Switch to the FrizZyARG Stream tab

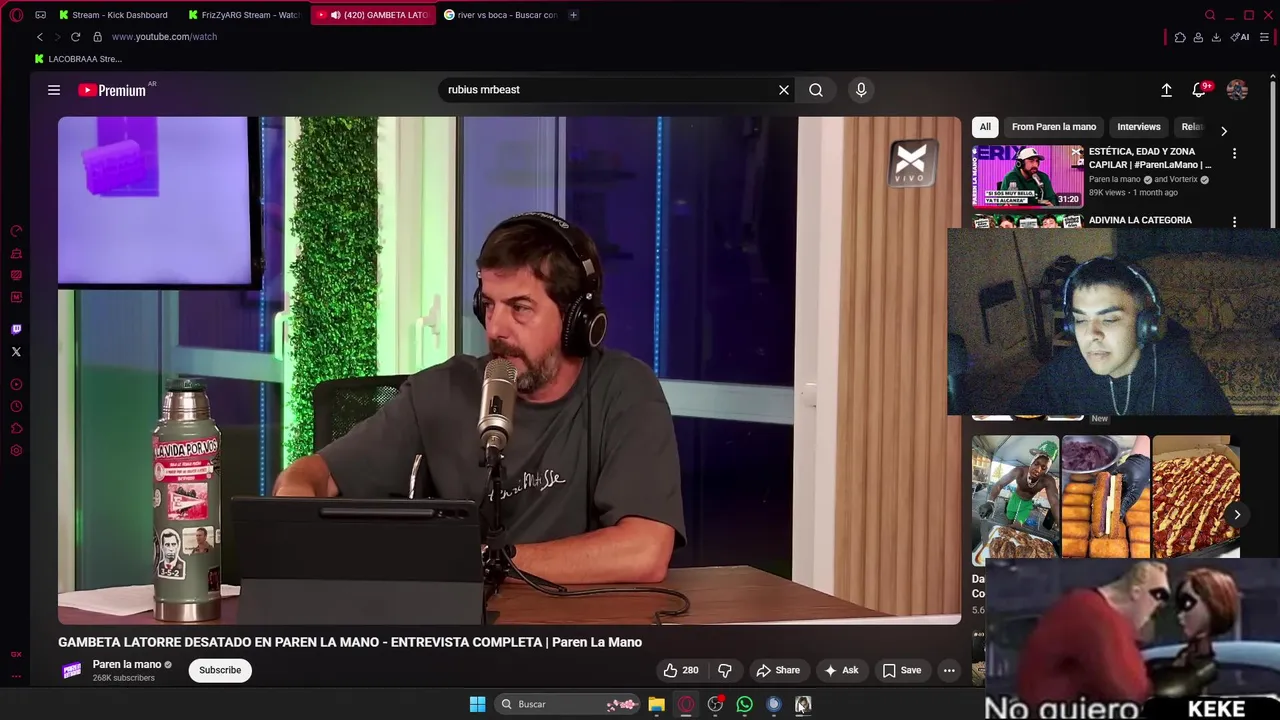click(x=243, y=15)
